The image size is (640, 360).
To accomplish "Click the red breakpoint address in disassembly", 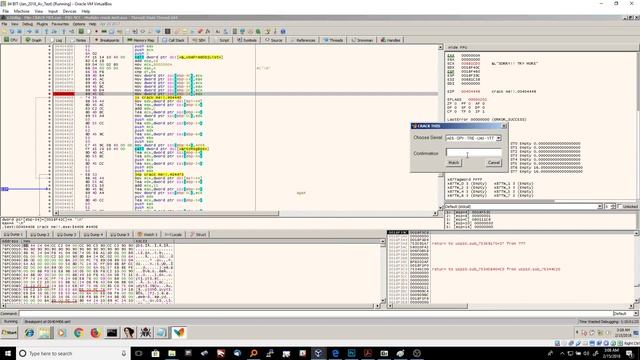I will (x=64, y=94).
